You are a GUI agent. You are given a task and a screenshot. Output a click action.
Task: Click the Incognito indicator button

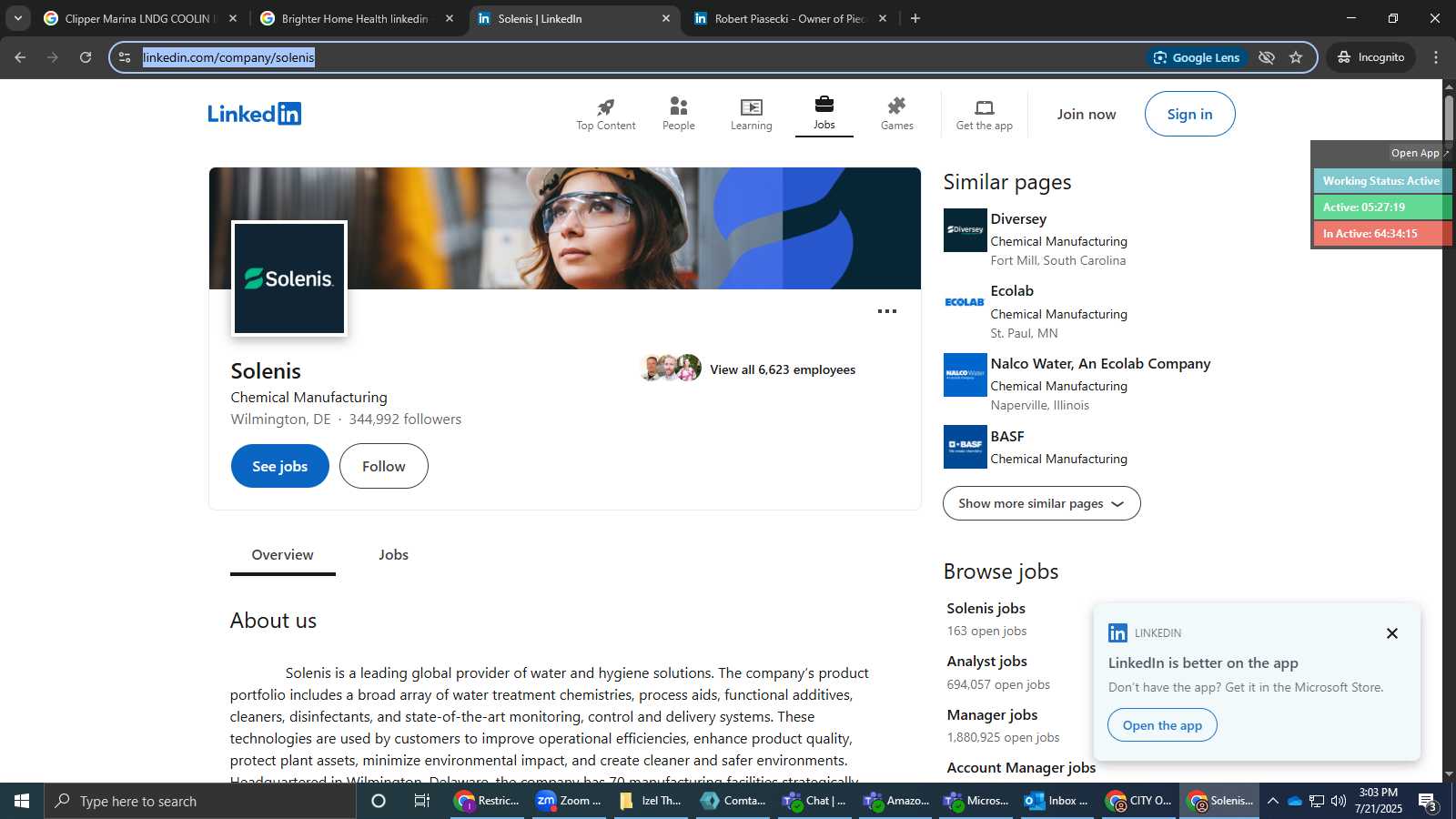pos(1370,57)
